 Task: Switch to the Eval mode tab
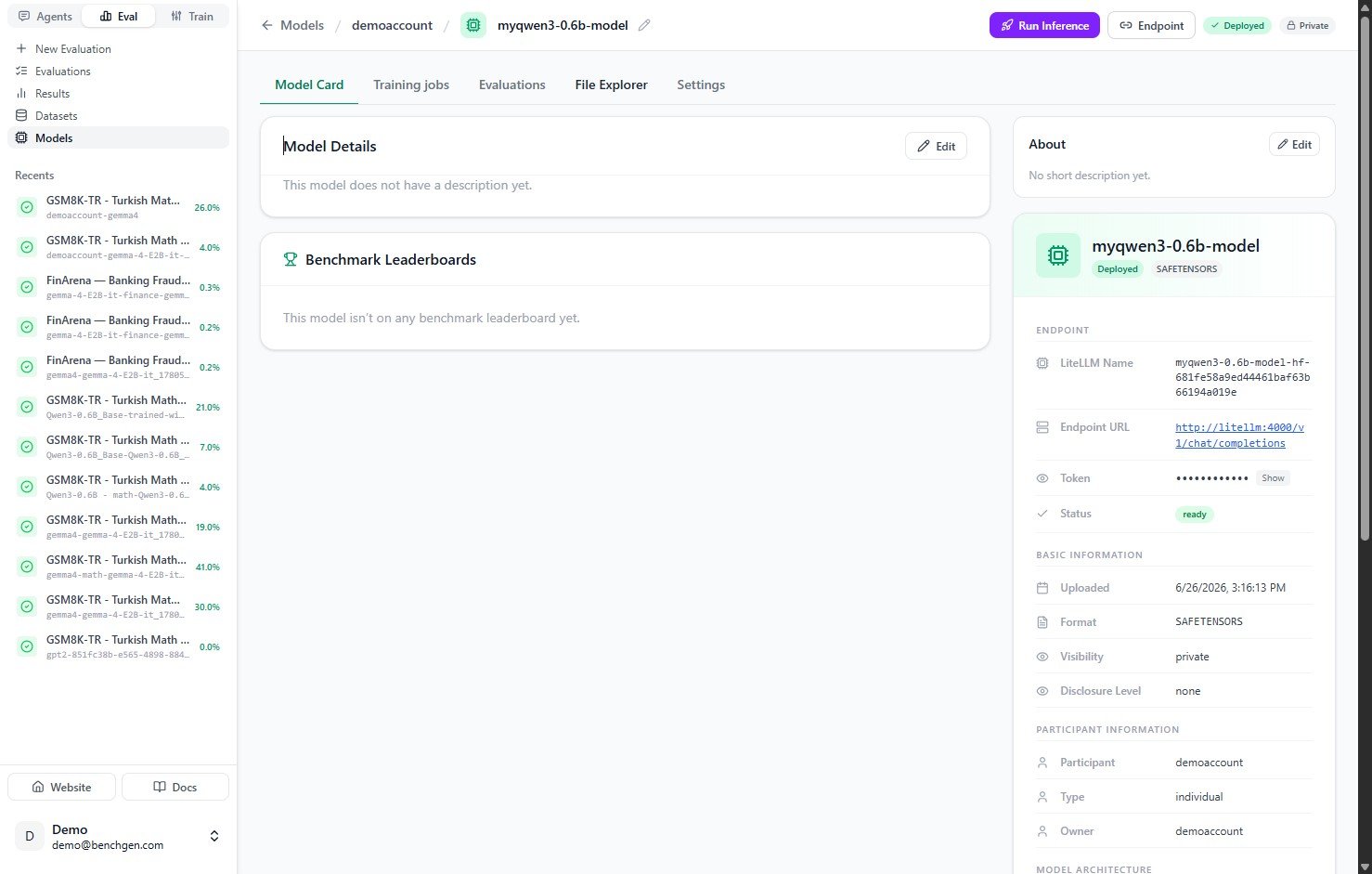[x=119, y=17]
